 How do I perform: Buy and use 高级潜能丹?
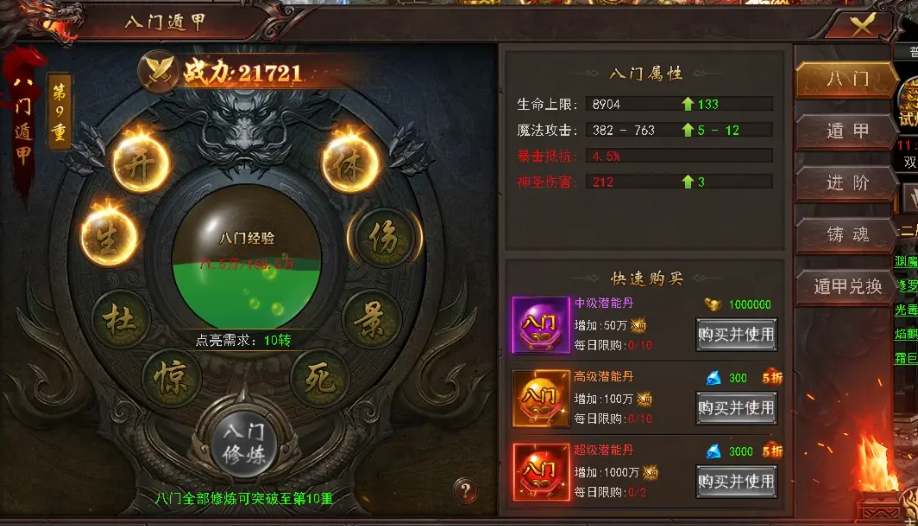[x=737, y=408]
